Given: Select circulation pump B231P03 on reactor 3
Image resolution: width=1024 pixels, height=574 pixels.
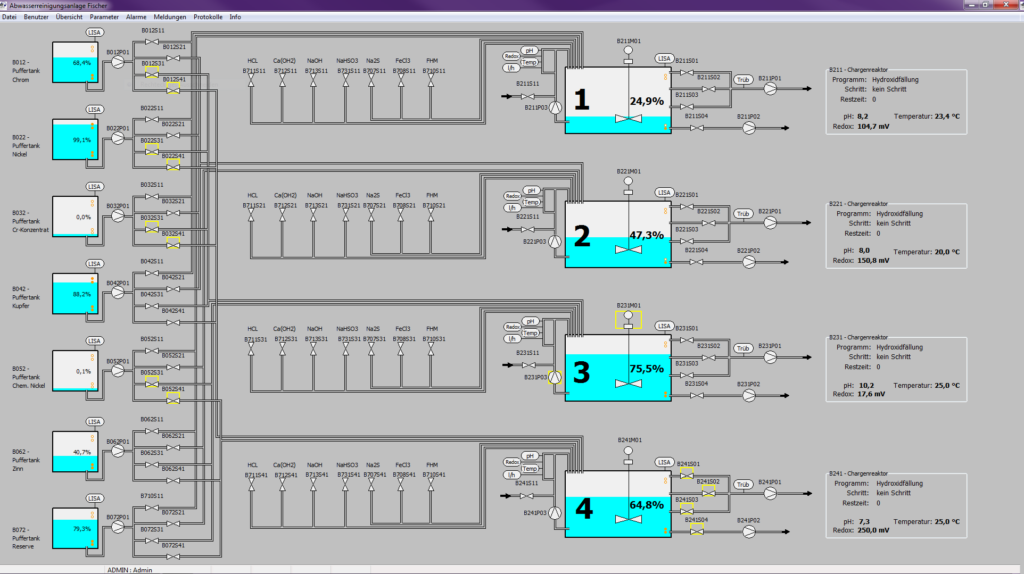Looking at the screenshot, I should 555,378.
